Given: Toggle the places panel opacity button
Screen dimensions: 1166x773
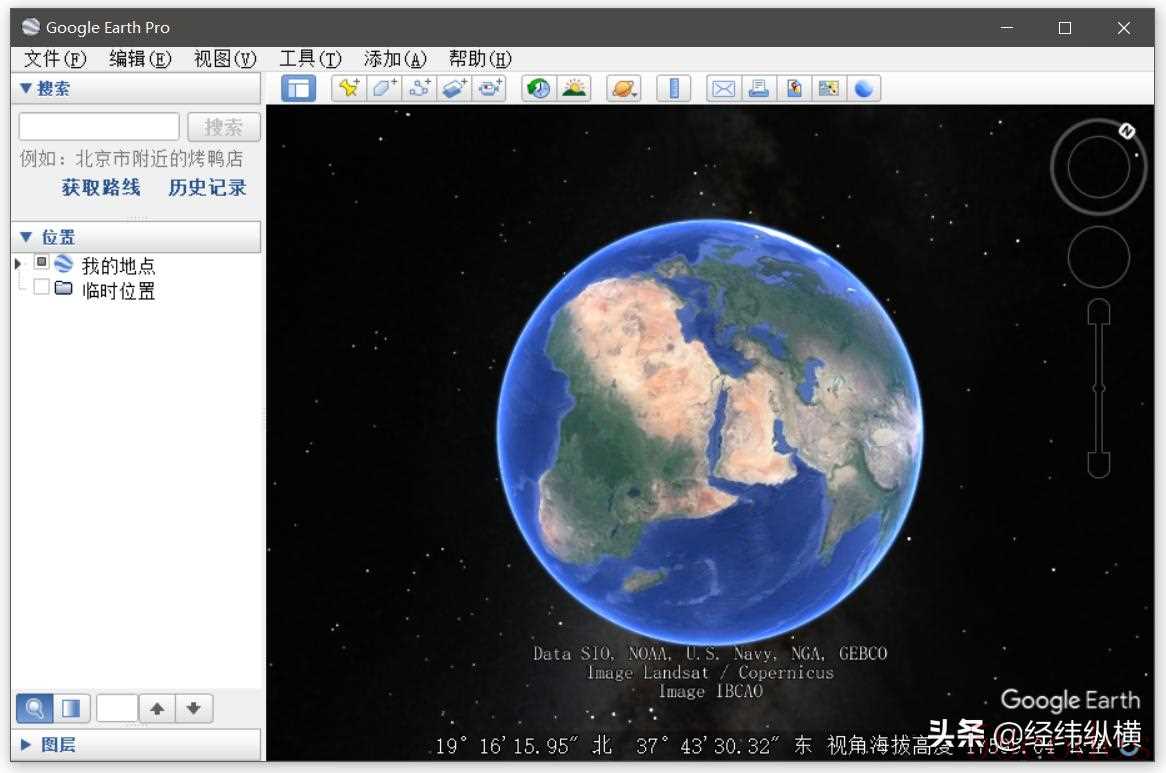Looking at the screenshot, I should [x=70, y=709].
